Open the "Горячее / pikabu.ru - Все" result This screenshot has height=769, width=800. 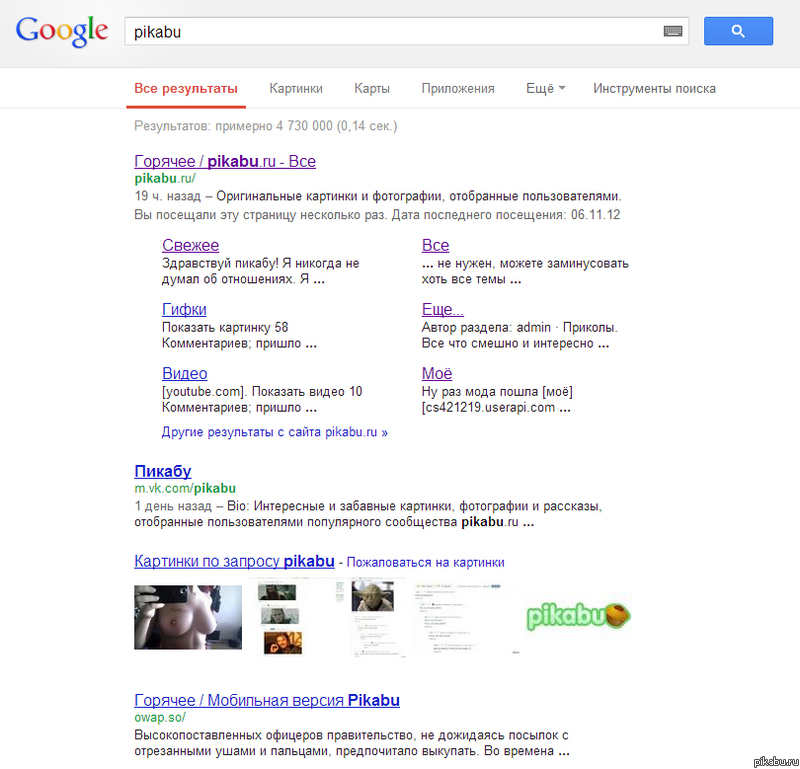coord(225,161)
